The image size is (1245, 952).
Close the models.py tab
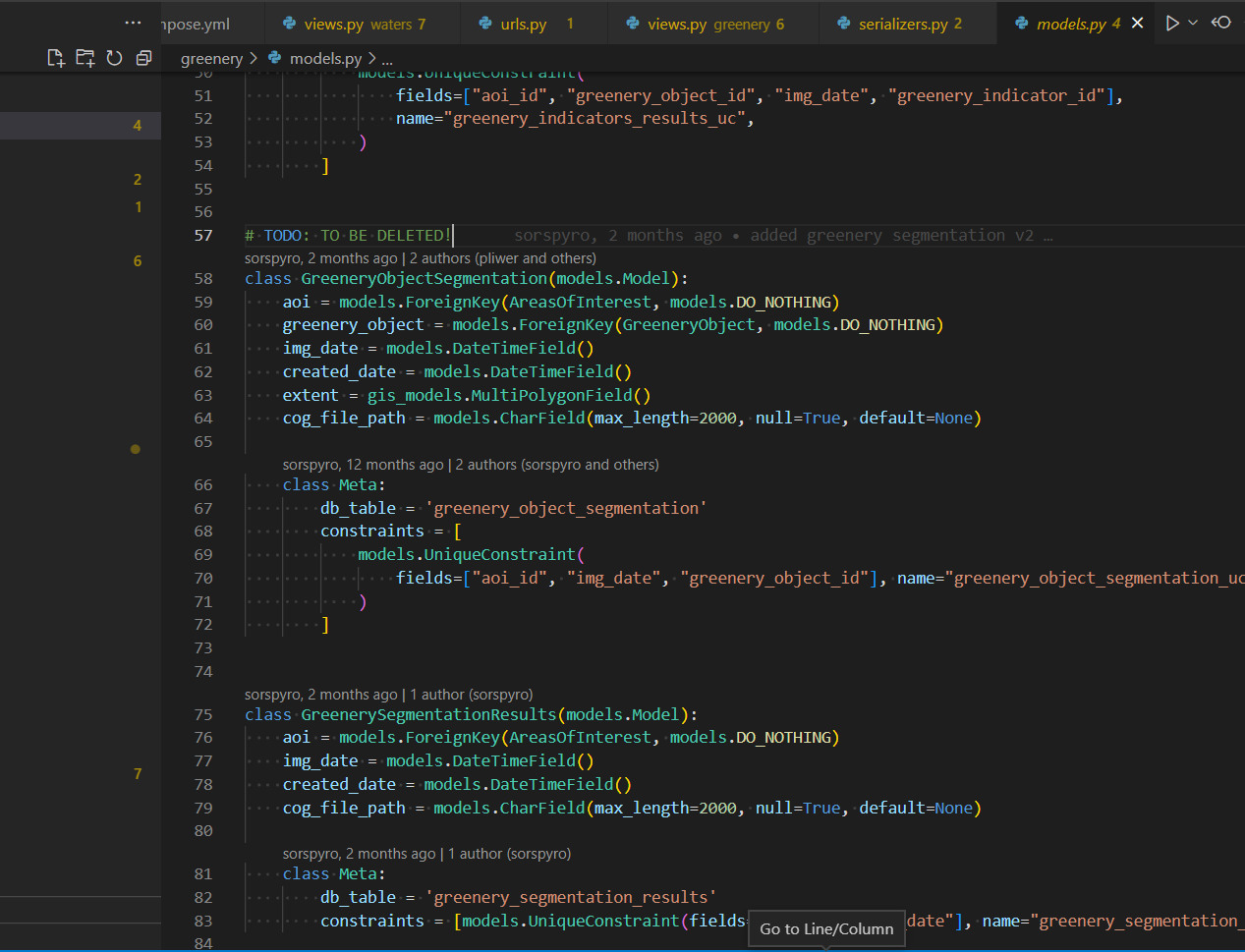1137,23
